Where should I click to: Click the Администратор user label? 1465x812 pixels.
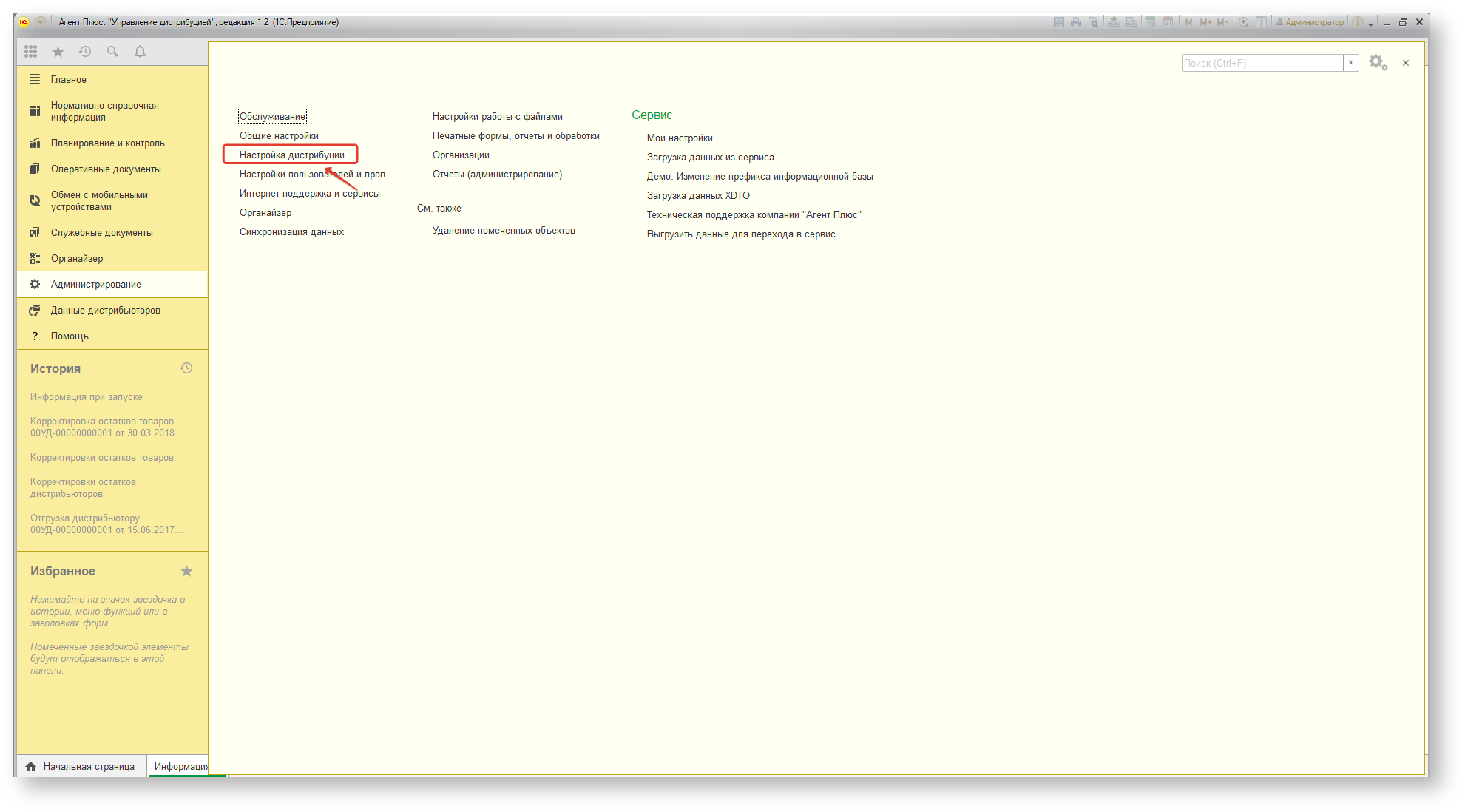point(1310,22)
